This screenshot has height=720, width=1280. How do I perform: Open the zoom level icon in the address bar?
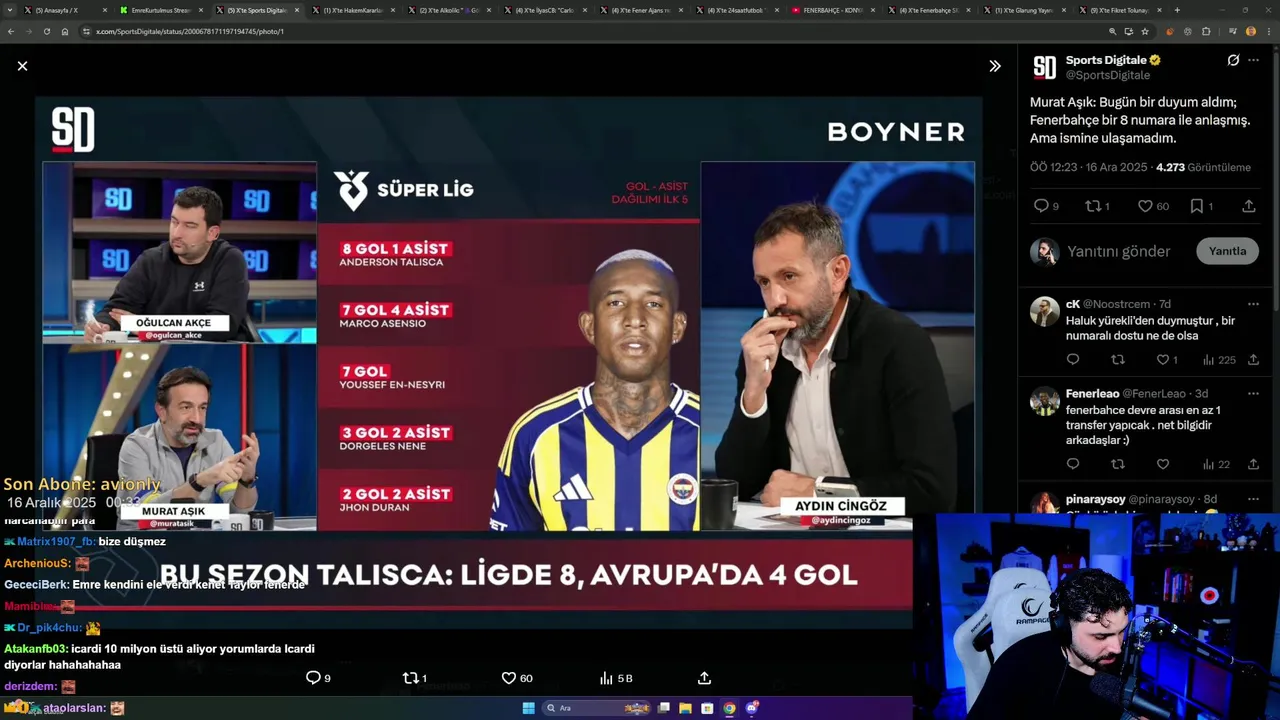1113,31
